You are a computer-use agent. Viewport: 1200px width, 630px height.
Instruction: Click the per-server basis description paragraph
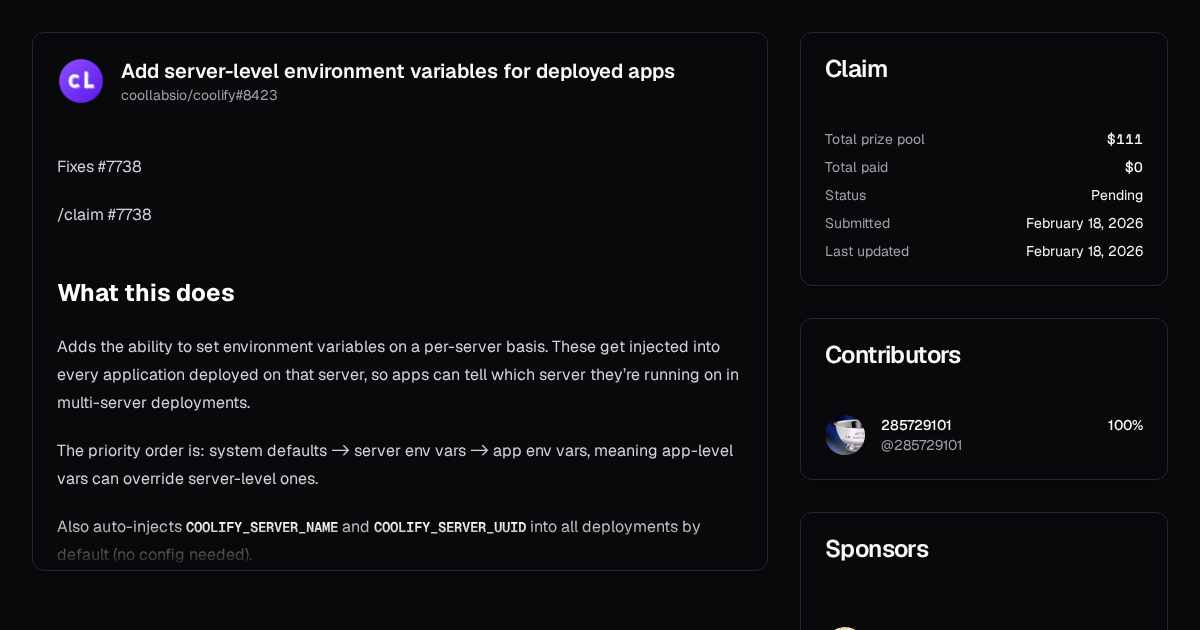pyautogui.click(x=398, y=375)
